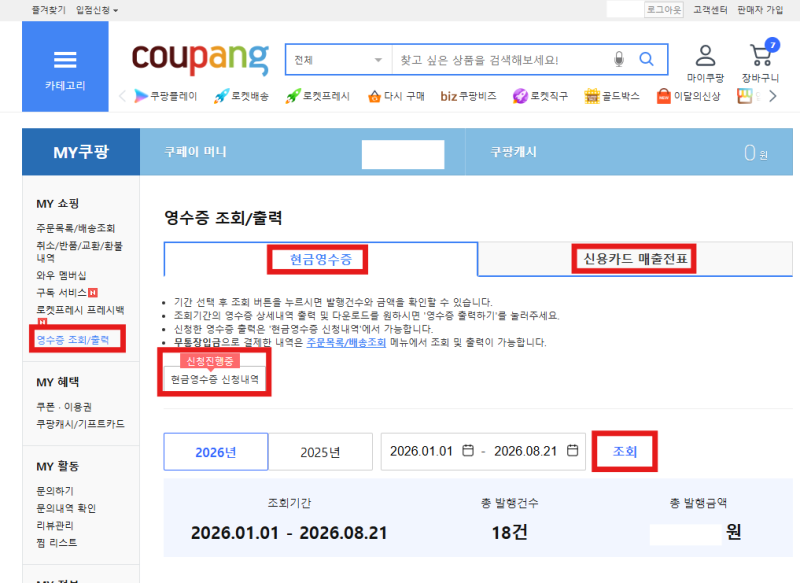800x583 pixels.
Task: Click 쿠페이 머니 banner section
Action: click(303, 152)
